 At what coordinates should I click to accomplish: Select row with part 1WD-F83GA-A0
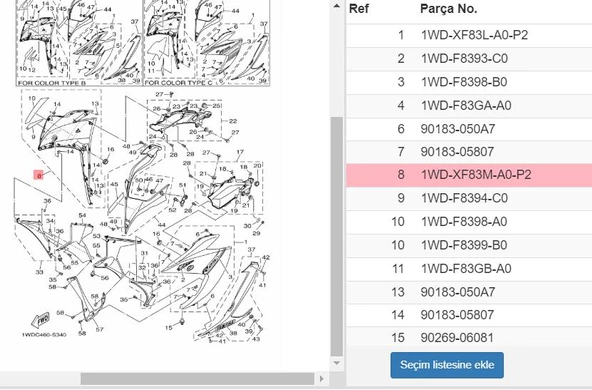469,105
